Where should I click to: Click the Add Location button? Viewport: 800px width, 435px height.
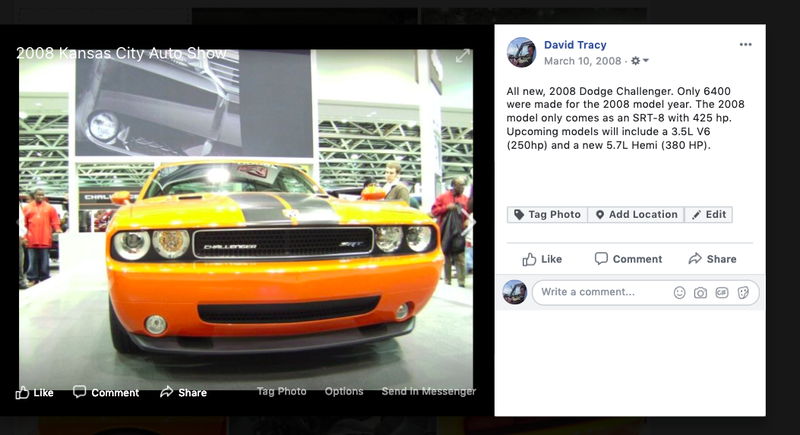tap(636, 215)
